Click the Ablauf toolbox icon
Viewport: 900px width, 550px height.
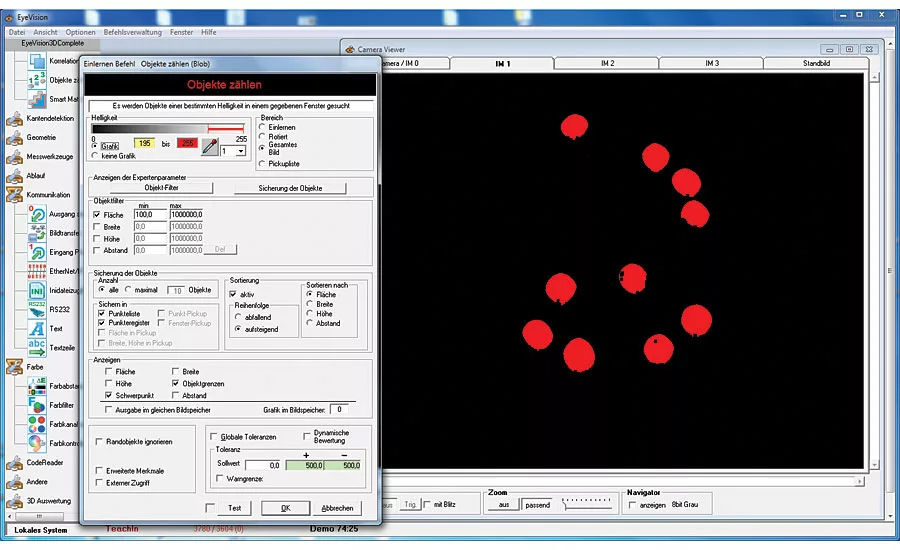pos(14,176)
